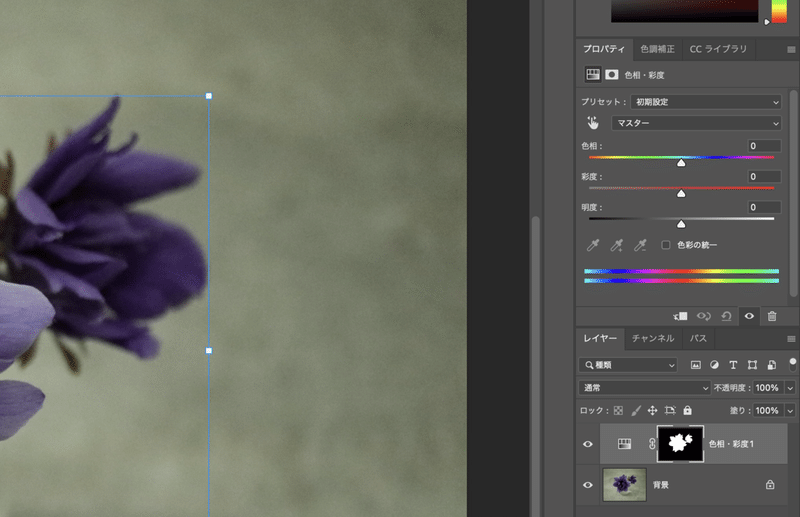800x517 pixels.
Task: Click the hue/saturation adjustment layer icon
Action: click(624, 444)
